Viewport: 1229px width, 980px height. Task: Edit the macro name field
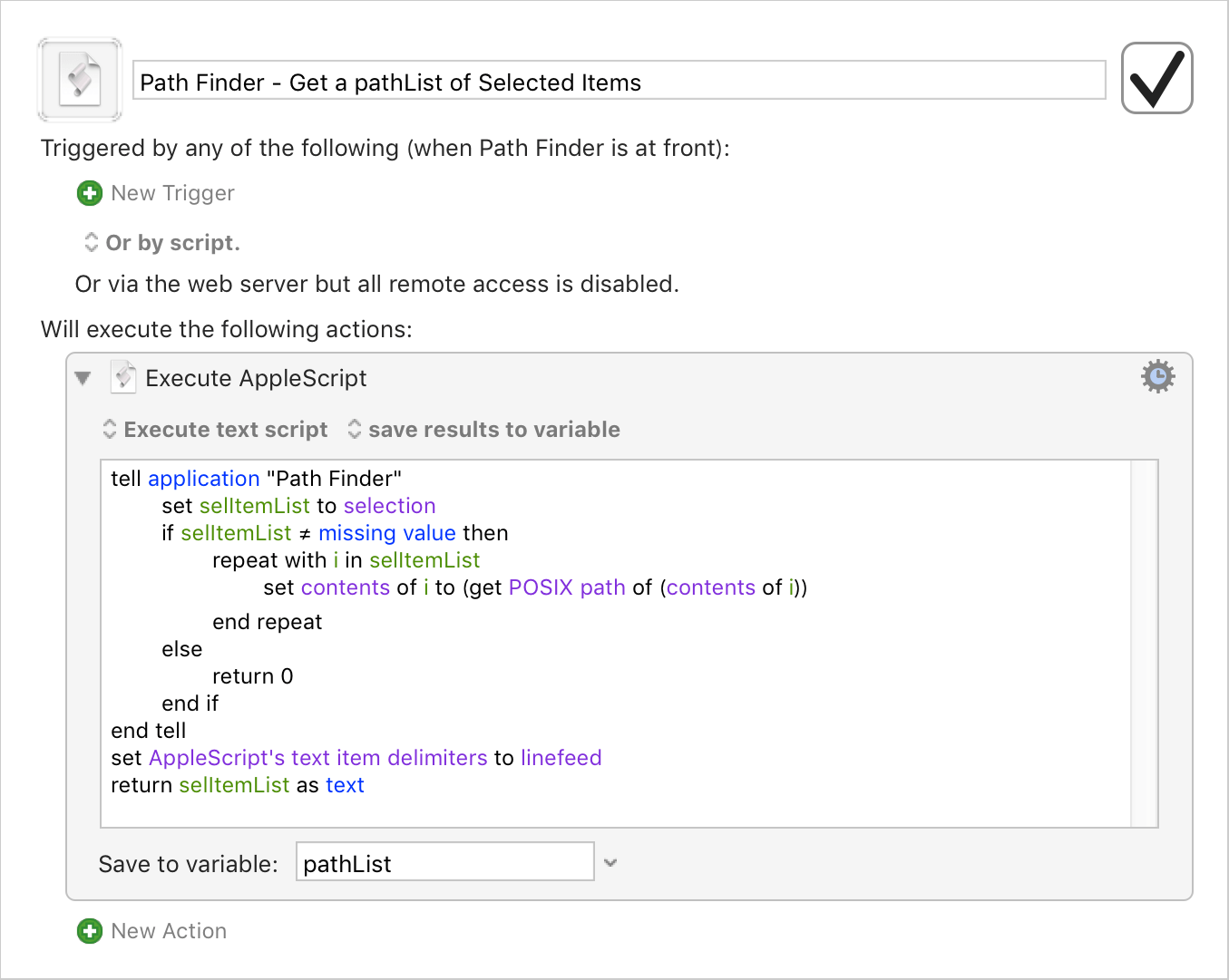[x=619, y=81]
